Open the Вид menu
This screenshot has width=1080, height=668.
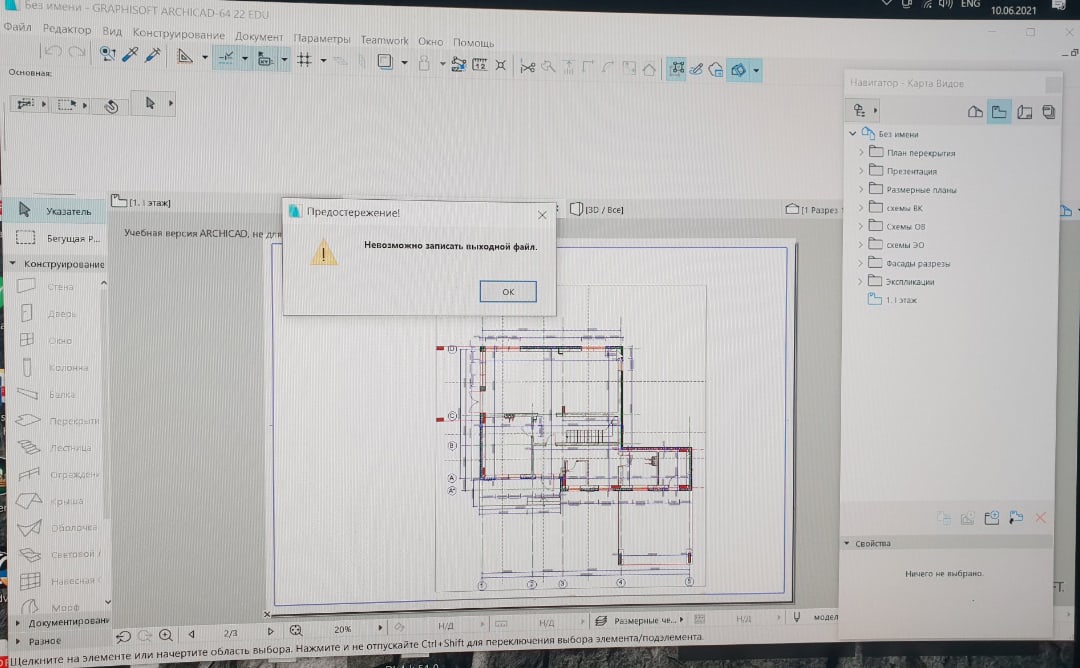click(x=112, y=31)
